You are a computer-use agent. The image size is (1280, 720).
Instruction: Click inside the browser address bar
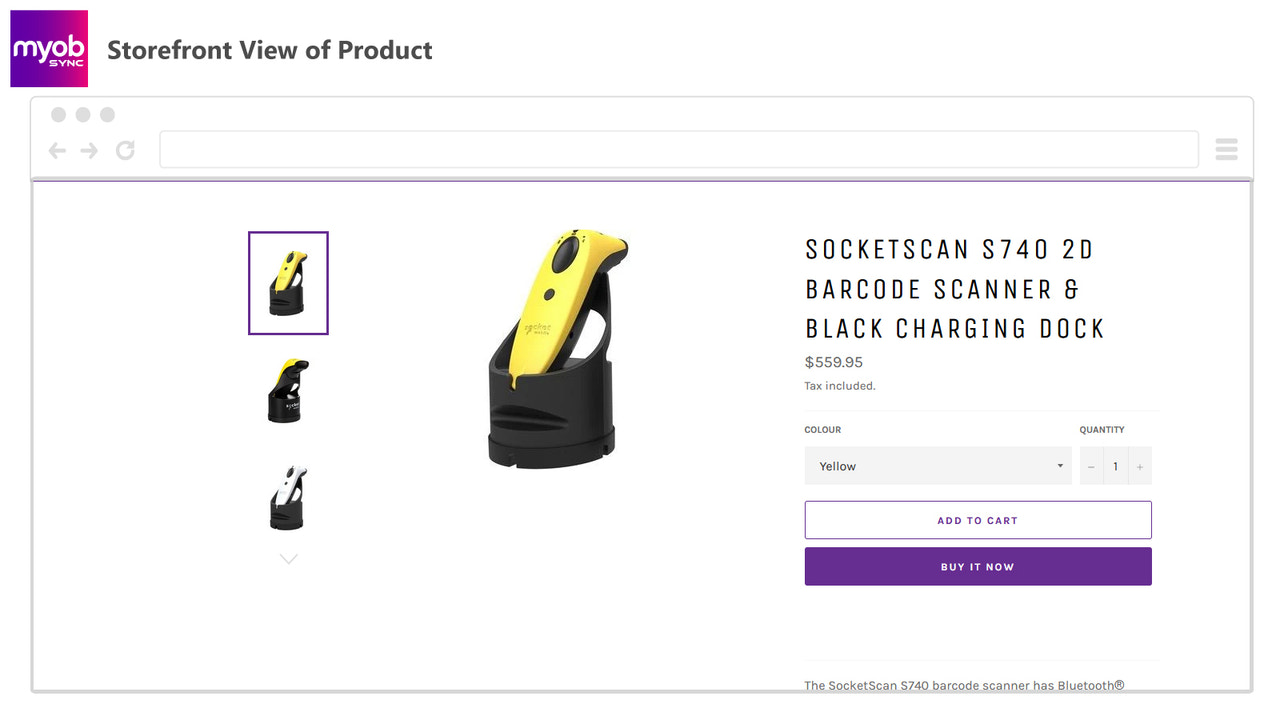(x=680, y=148)
